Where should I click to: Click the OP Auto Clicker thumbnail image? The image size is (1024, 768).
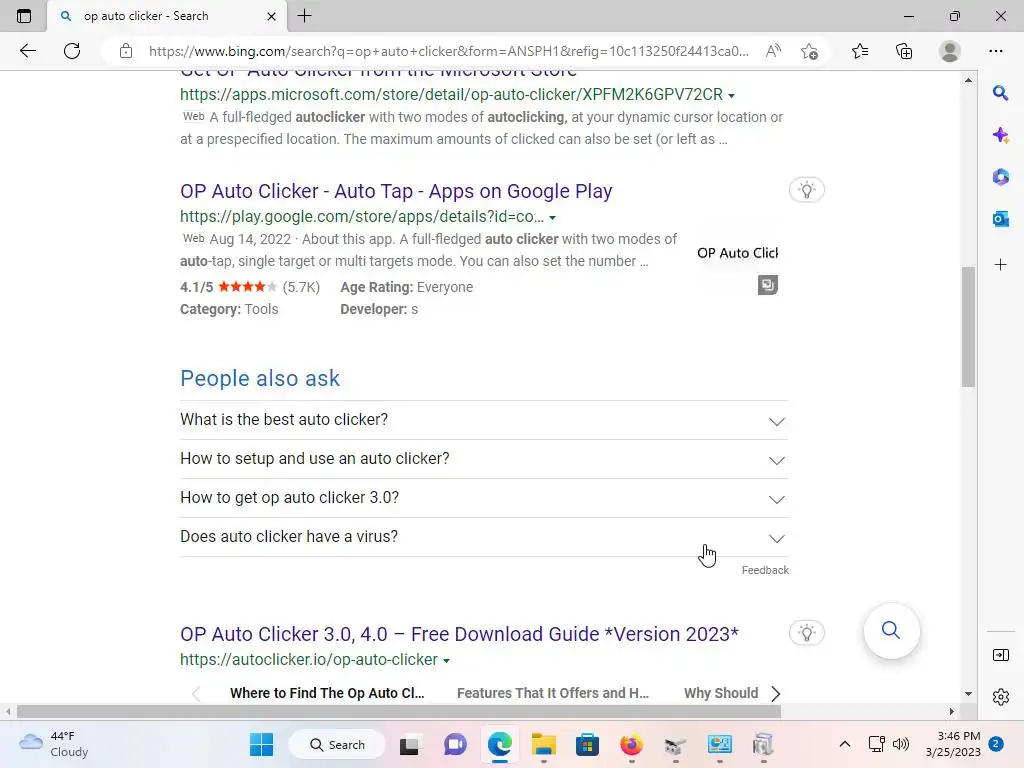737,253
